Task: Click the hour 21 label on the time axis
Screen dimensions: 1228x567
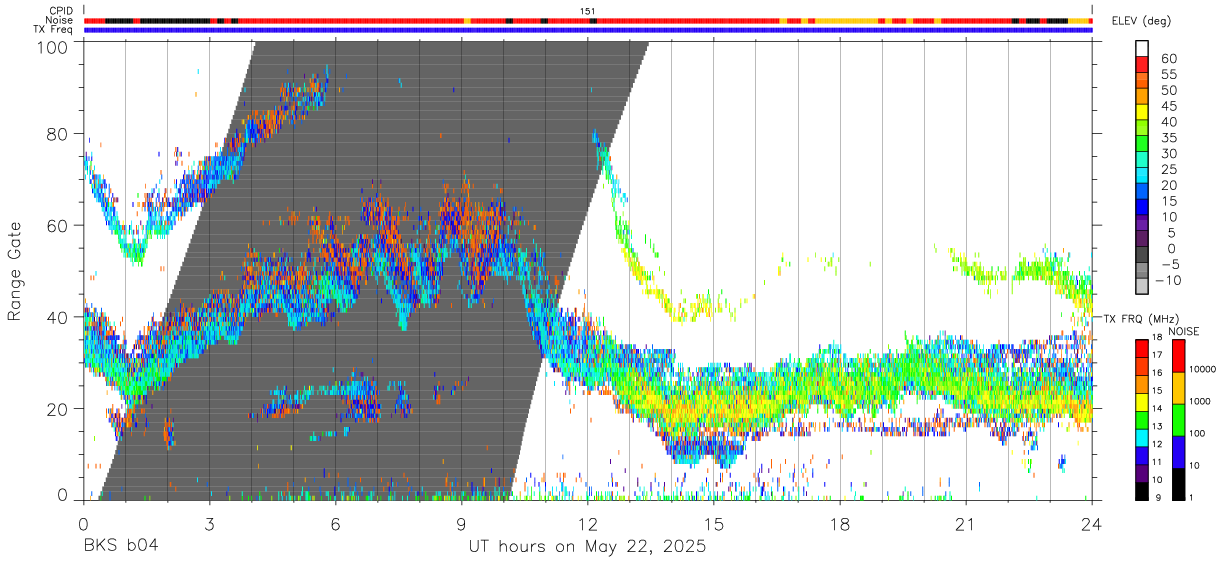Action: 966,524
